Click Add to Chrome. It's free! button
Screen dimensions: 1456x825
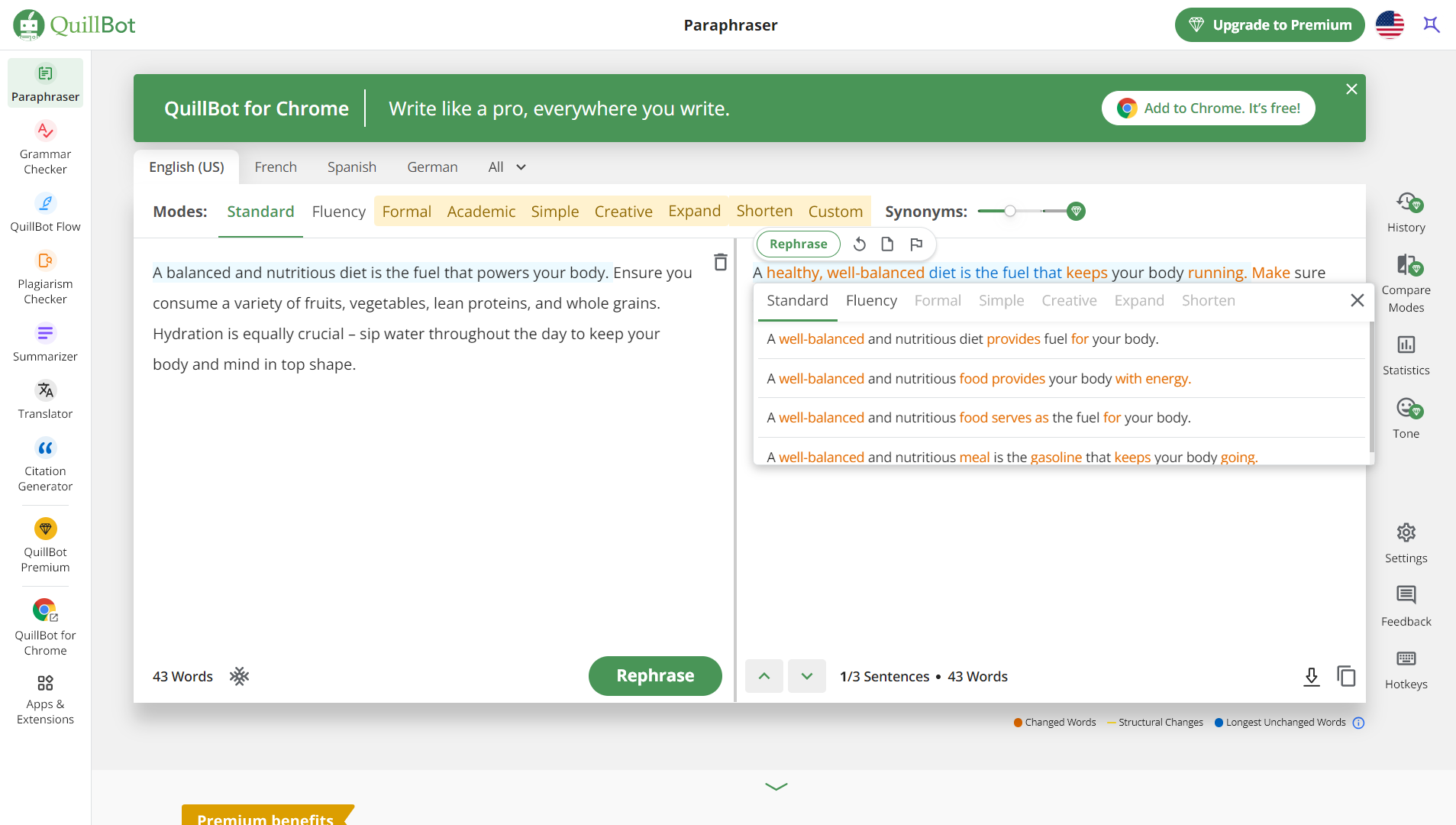[1208, 108]
